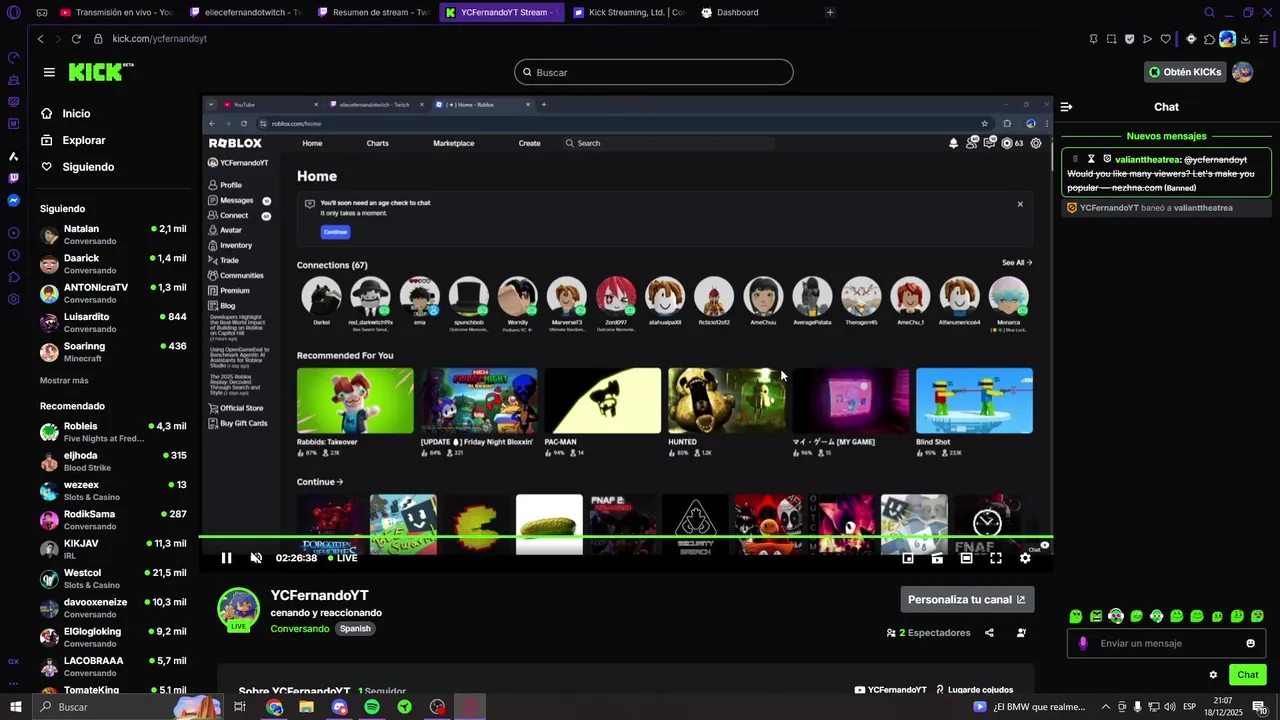Share the stream with share icon
1280x720 pixels.
point(989,633)
